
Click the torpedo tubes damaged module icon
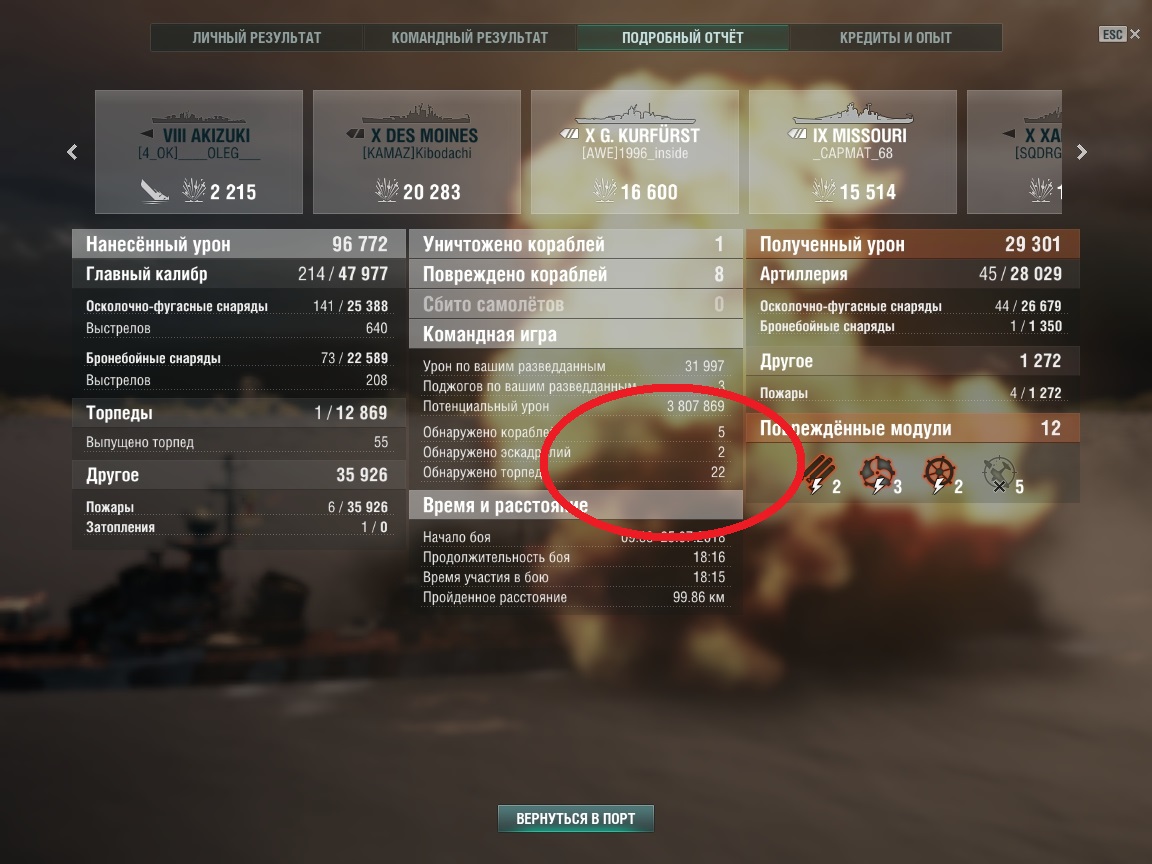(x=818, y=474)
